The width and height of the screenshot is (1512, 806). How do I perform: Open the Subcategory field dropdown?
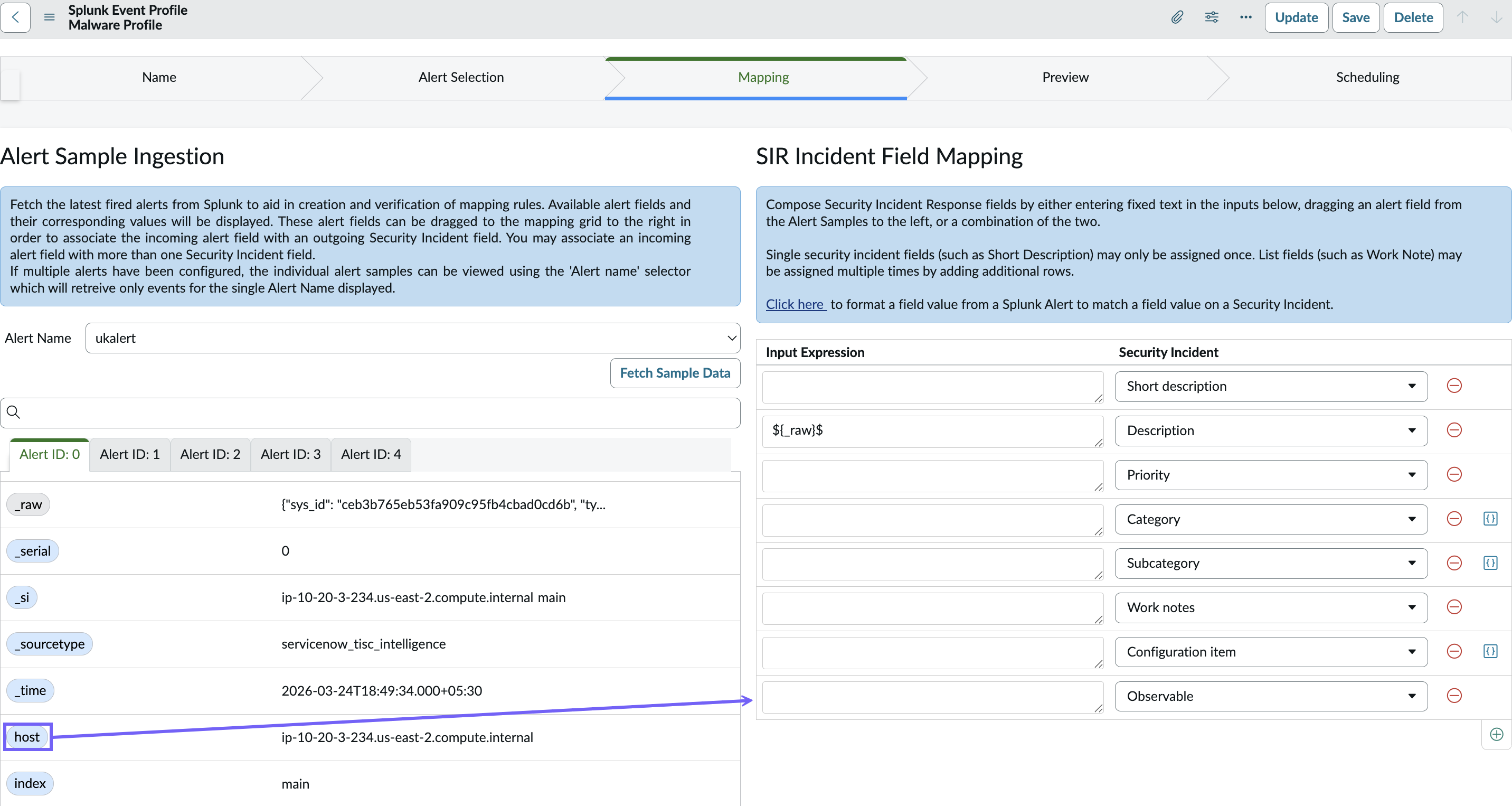click(x=1271, y=564)
